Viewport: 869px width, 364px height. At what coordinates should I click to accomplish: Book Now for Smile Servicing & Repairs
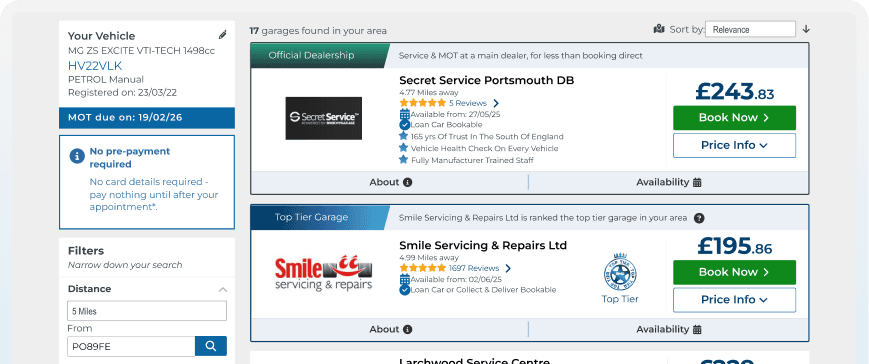point(734,272)
